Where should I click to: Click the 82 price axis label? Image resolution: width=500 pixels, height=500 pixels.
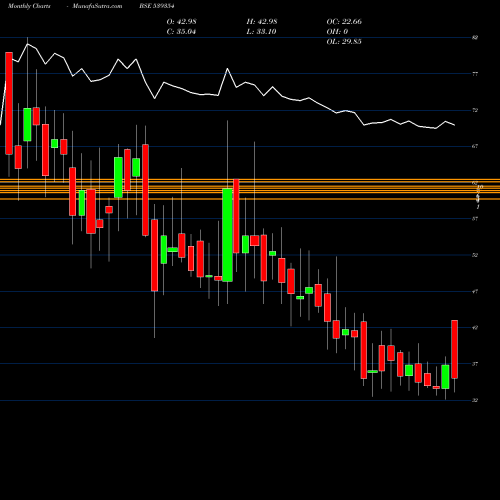click(475, 38)
